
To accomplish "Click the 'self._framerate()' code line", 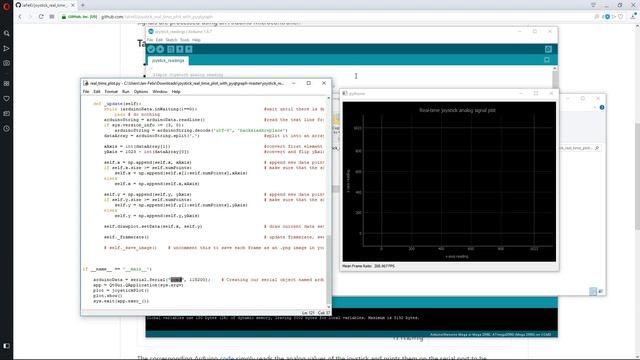I will [x=127, y=237].
